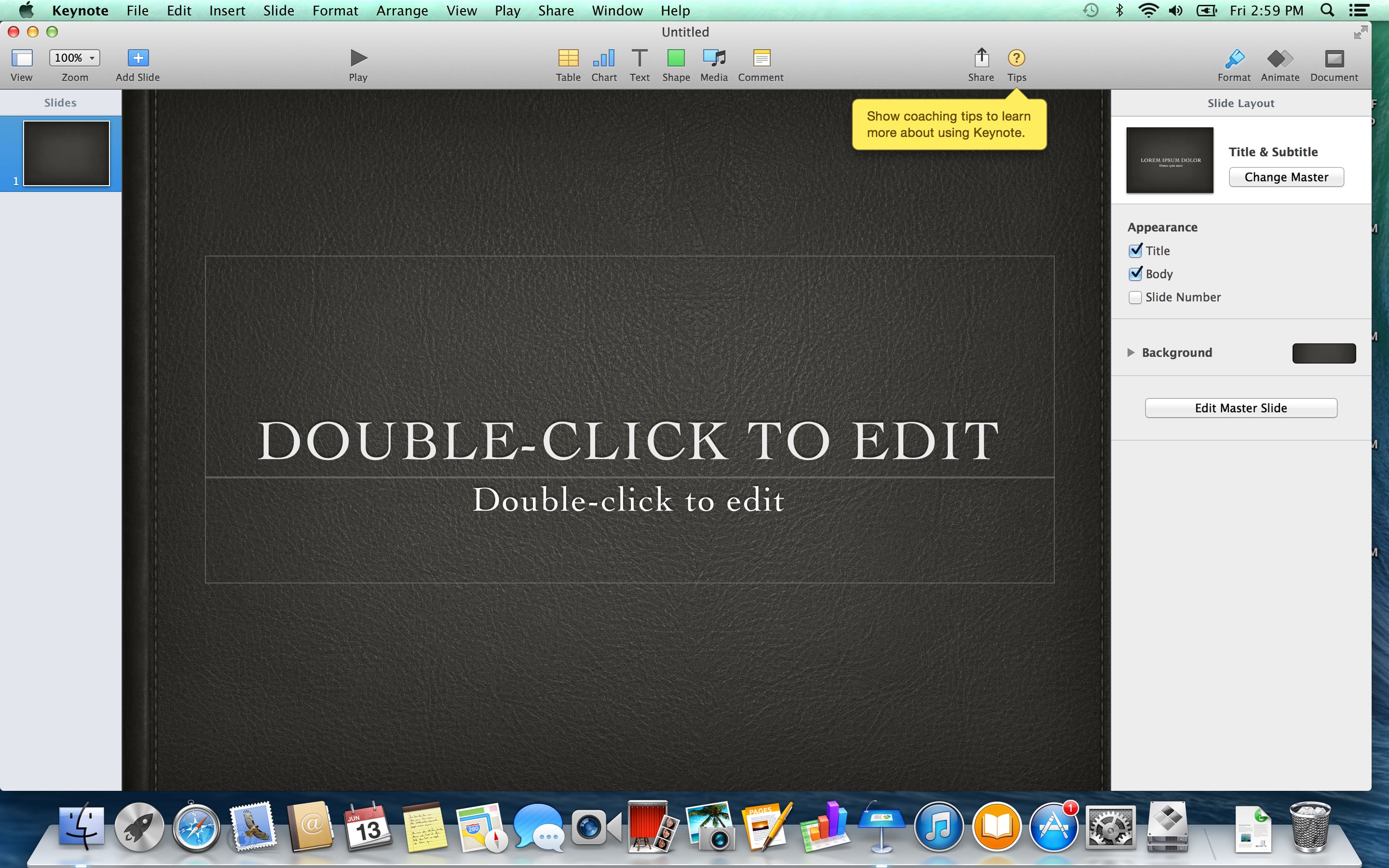Open Numbers from the Dock
This screenshot has height=868, width=1389.
pyautogui.click(x=825, y=827)
